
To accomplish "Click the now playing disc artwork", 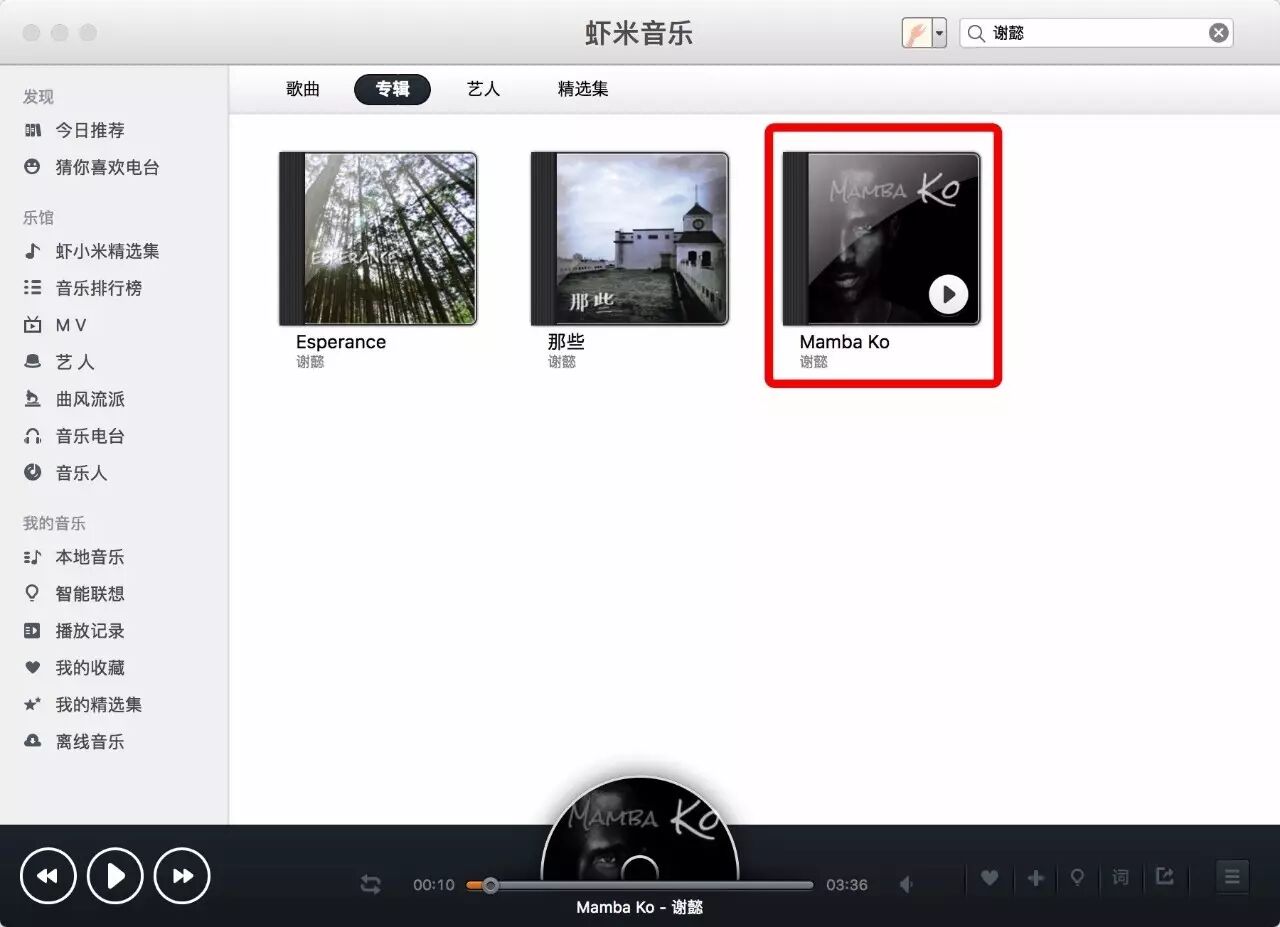I will coord(640,830).
